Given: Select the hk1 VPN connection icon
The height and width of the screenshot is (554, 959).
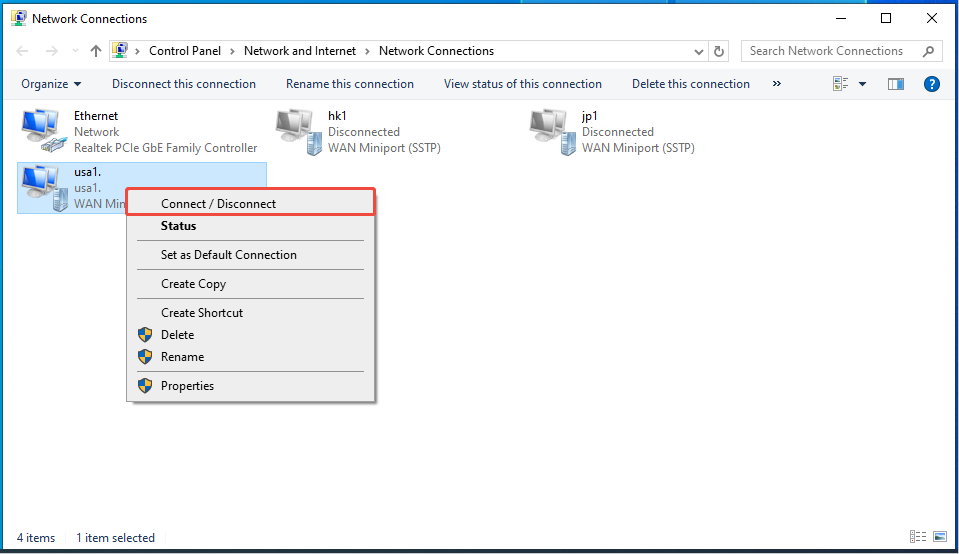Looking at the screenshot, I should (298, 132).
